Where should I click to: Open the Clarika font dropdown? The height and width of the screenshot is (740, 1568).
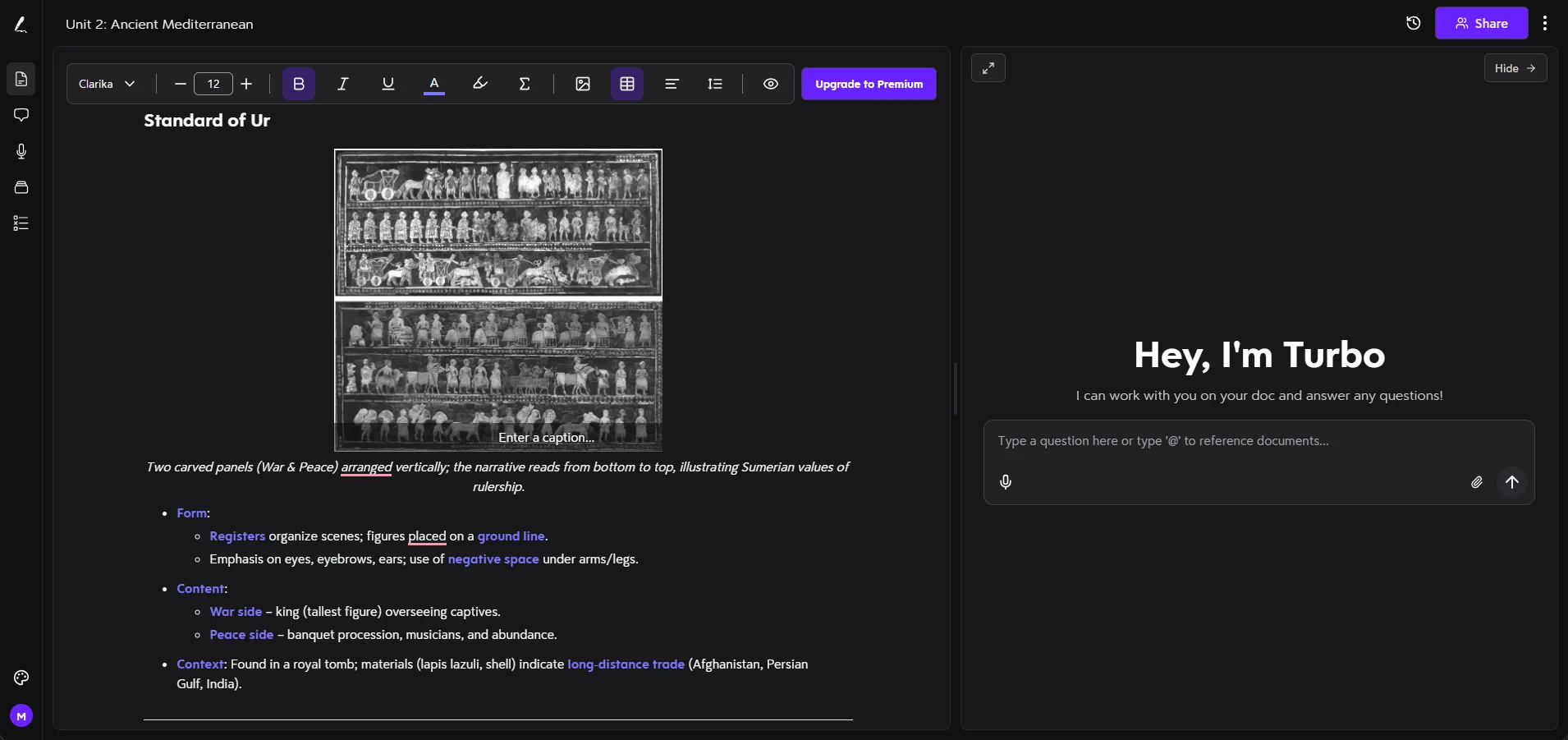point(107,84)
